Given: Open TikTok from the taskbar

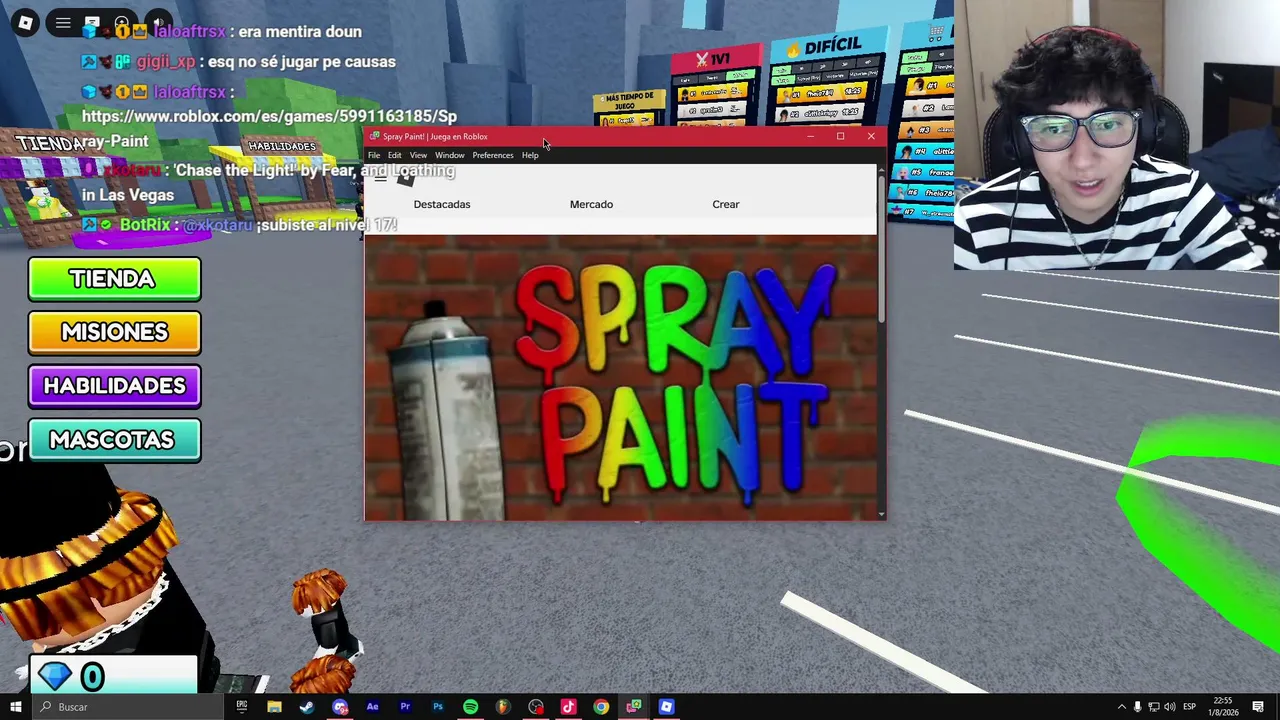Looking at the screenshot, I should pyautogui.click(x=568, y=707).
